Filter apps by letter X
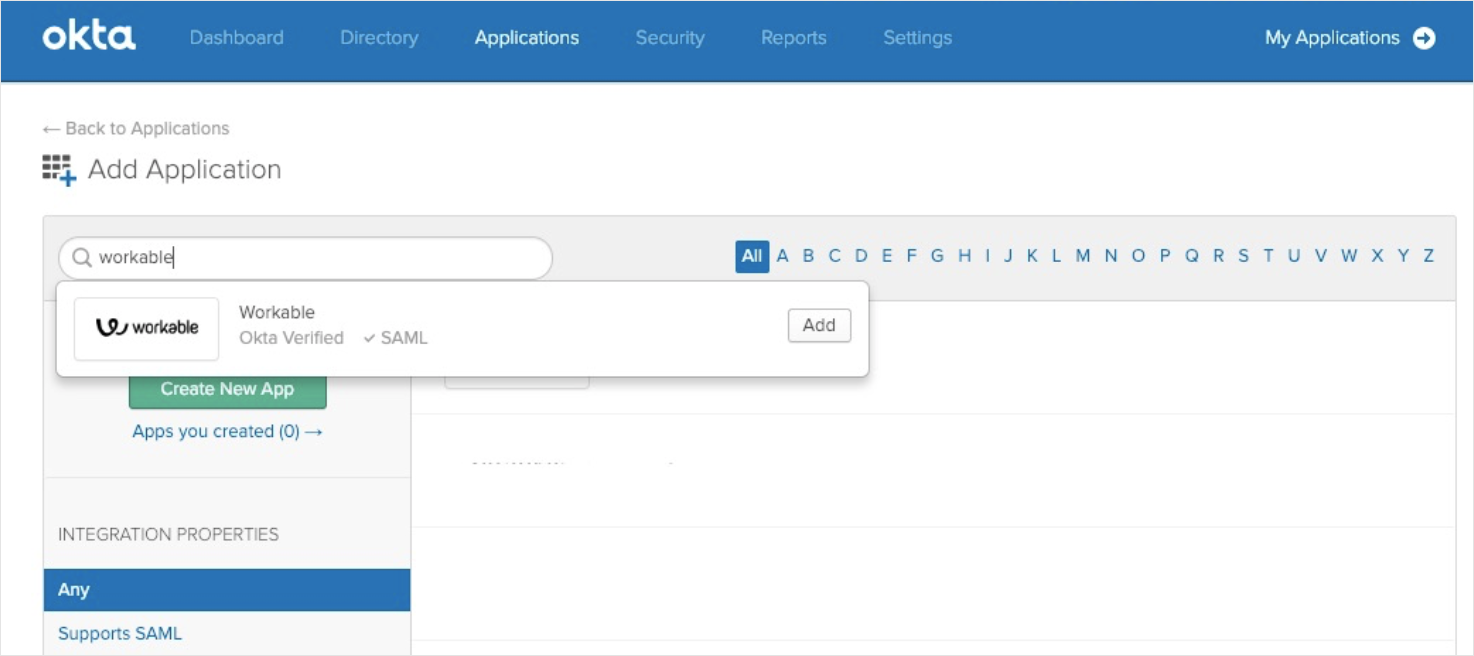Image resolution: width=1474 pixels, height=656 pixels. click(1377, 256)
